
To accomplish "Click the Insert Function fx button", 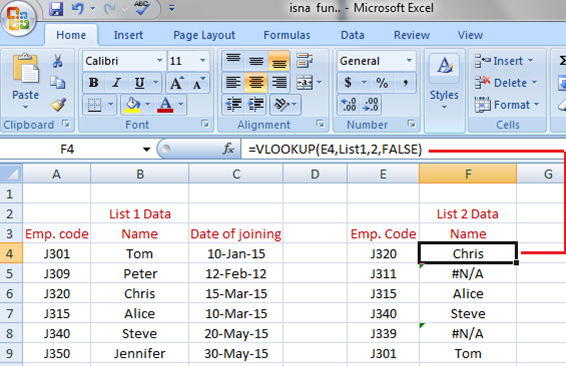I will tap(228, 149).
